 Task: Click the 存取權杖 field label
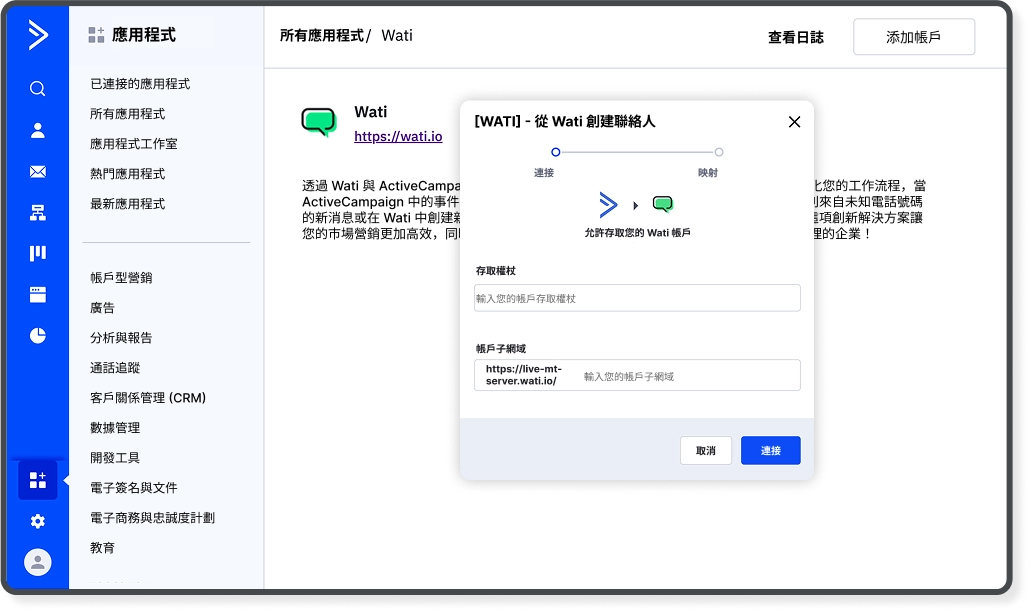[495, 271]
